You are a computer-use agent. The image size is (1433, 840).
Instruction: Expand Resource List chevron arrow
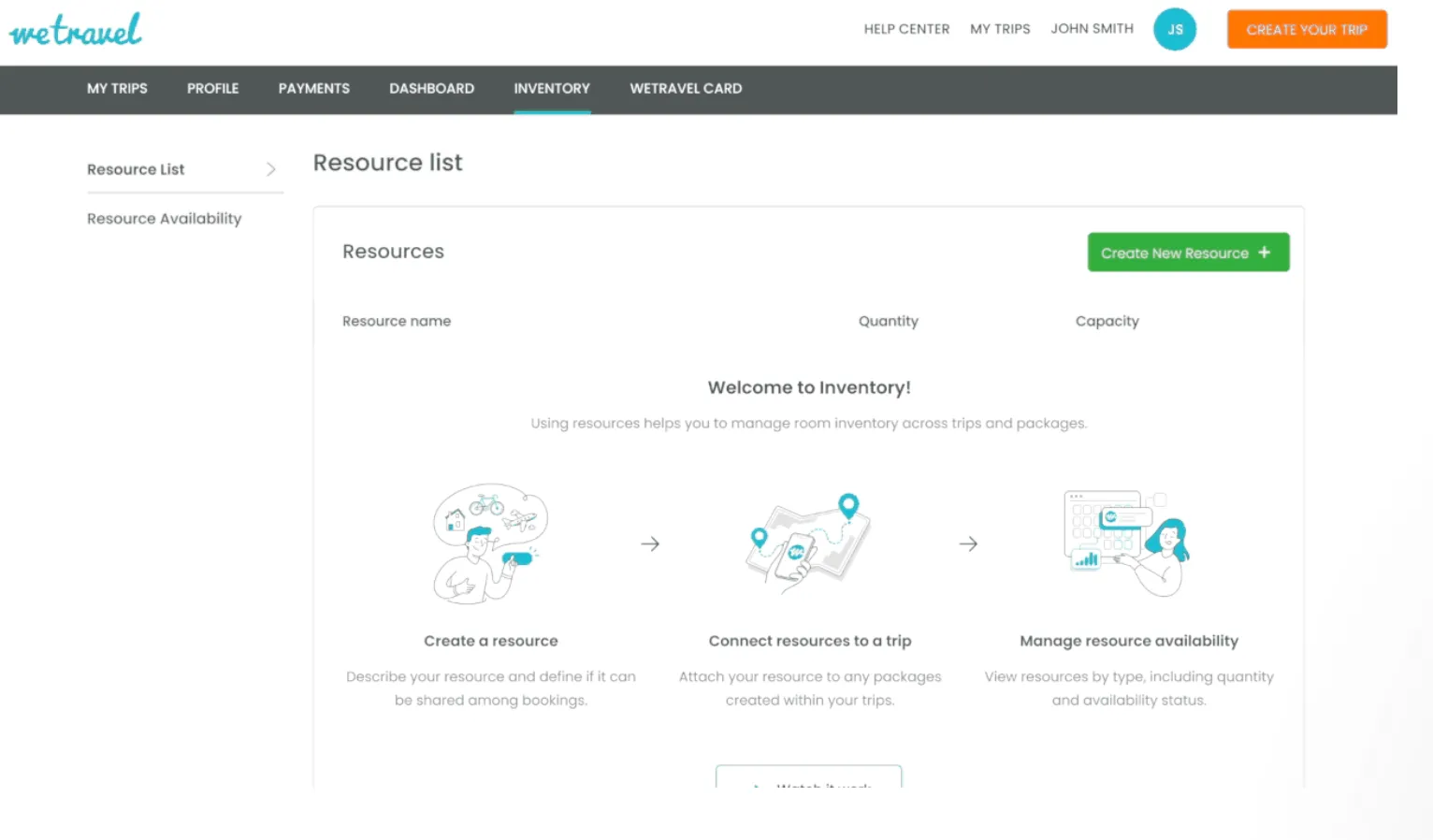click(270, 169)
